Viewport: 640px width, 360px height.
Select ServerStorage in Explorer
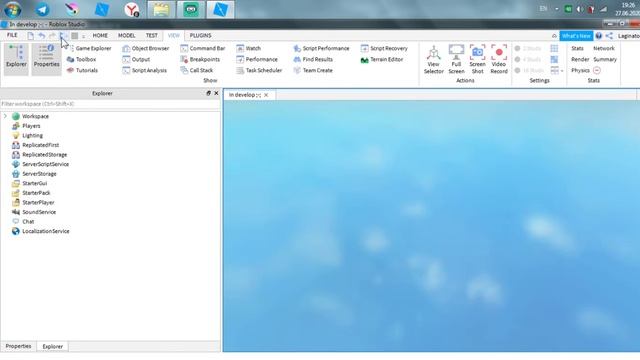point(39,174)
